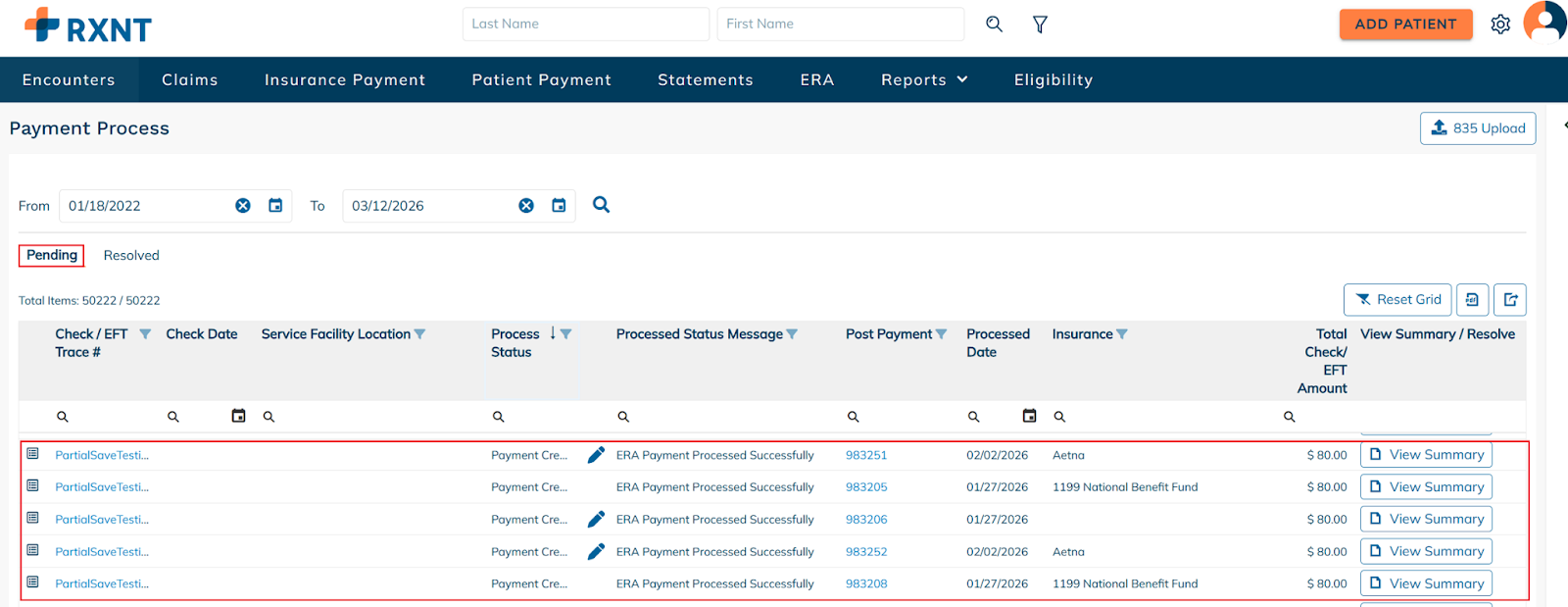
Task: Clear the From date field
Action: [243, 206]
